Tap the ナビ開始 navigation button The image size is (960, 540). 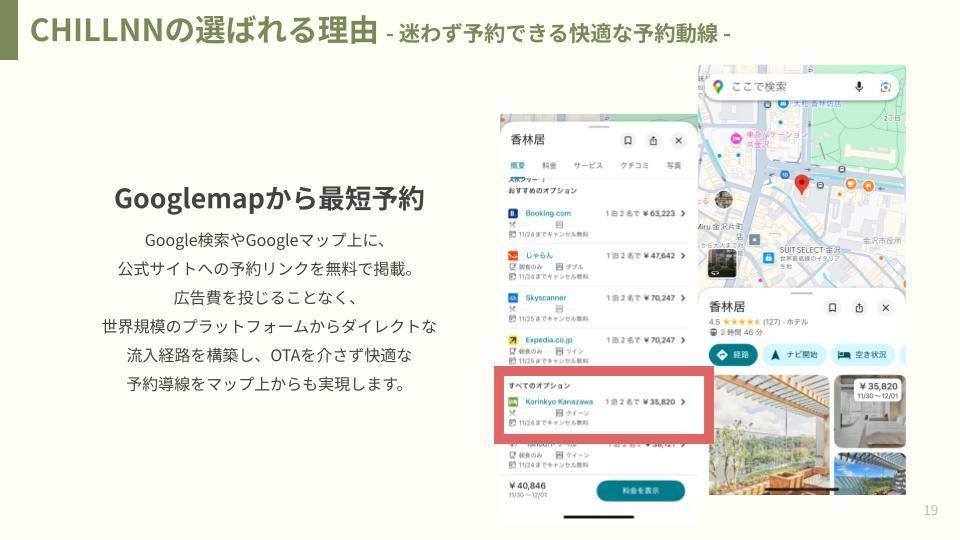click(793, 354)
